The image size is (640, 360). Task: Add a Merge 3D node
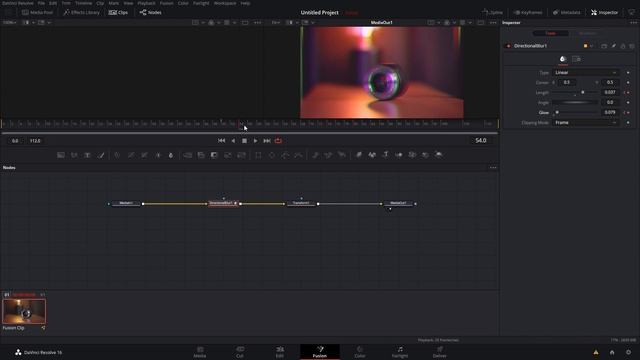[399, 155]
